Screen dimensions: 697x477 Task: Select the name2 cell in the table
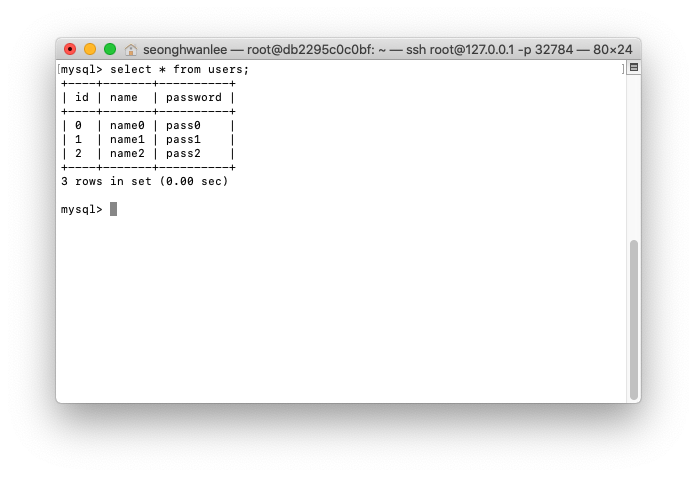click(127, 153)
